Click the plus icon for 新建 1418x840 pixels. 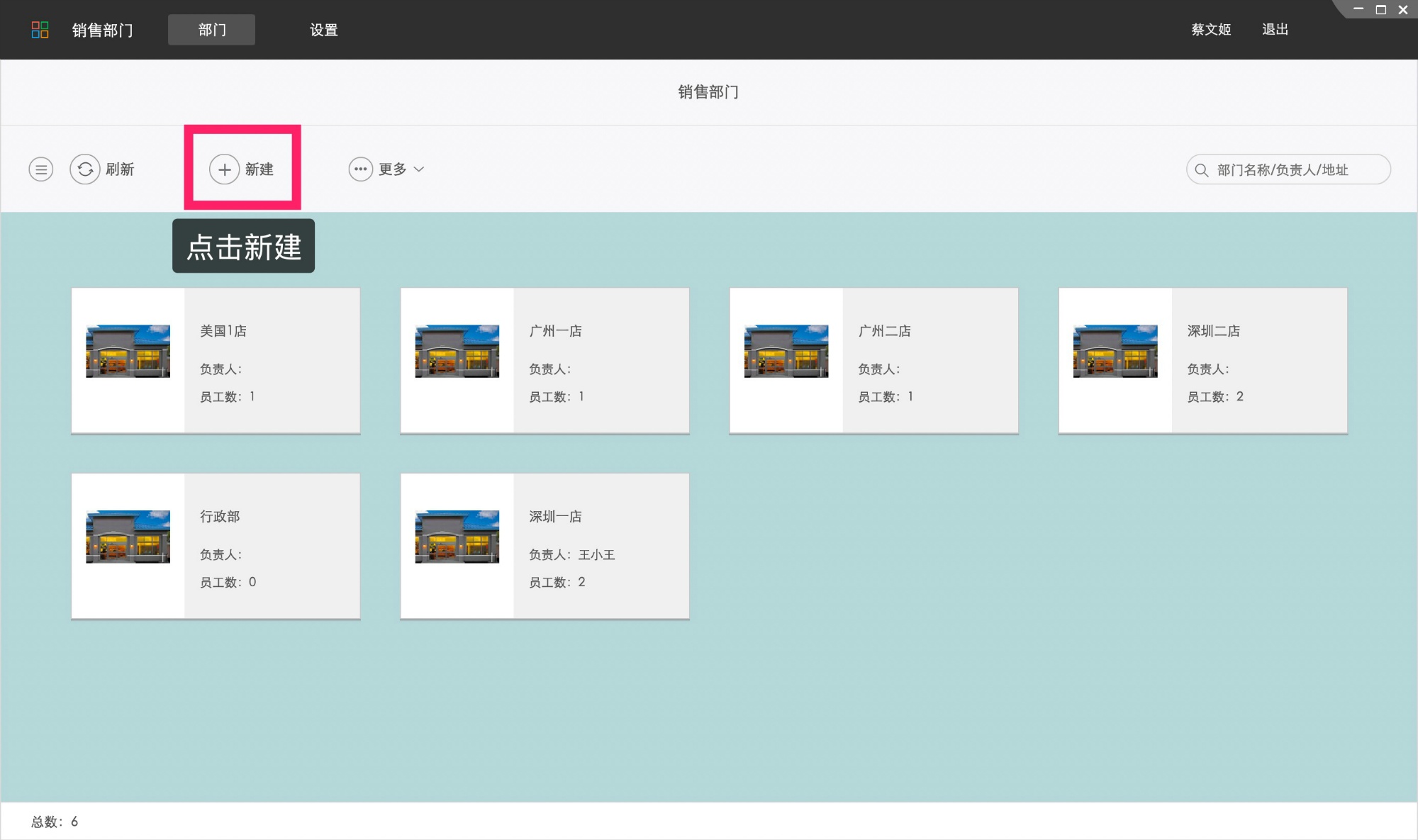224,169
